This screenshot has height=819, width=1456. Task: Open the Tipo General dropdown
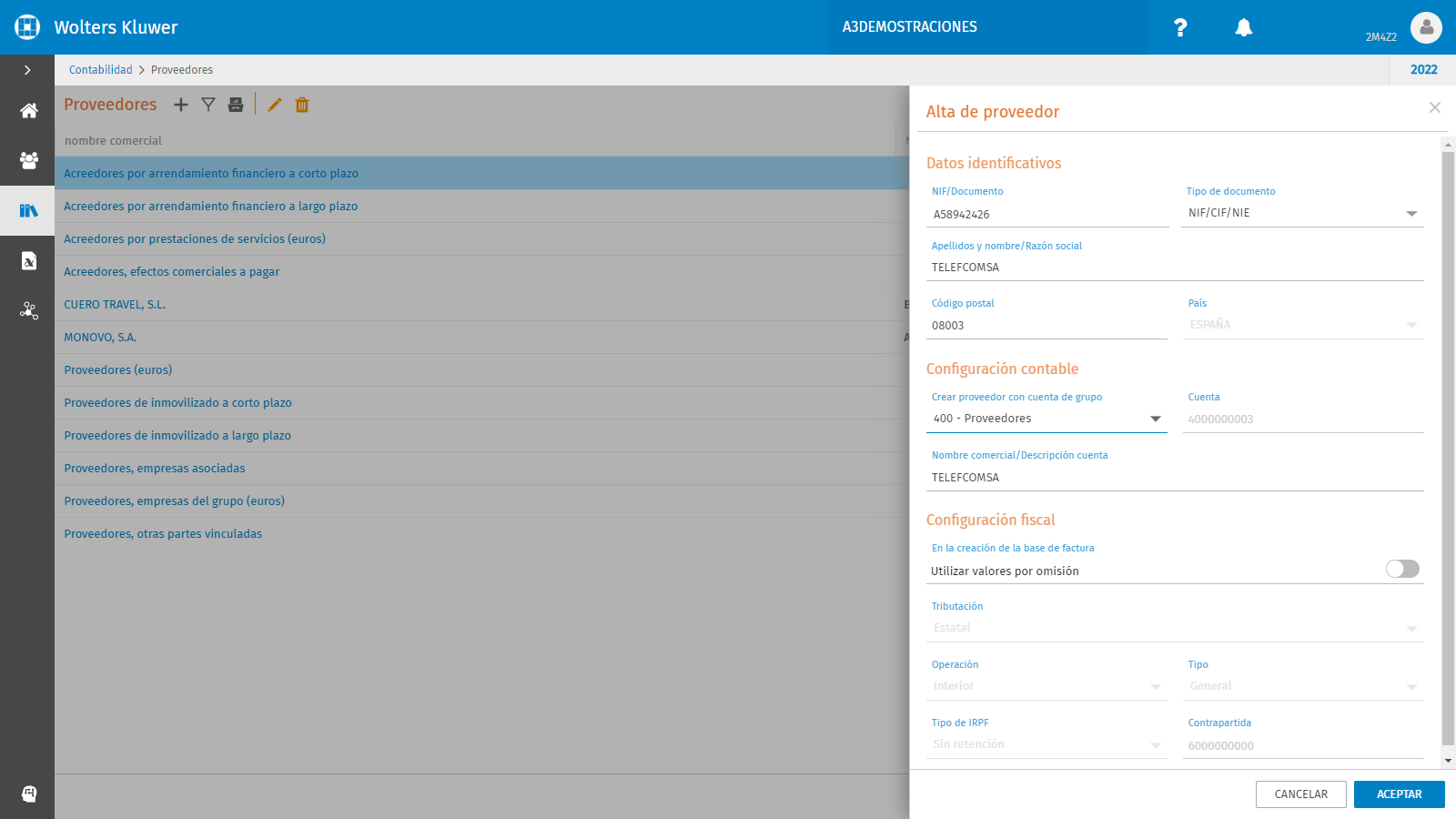point(1302,686)
